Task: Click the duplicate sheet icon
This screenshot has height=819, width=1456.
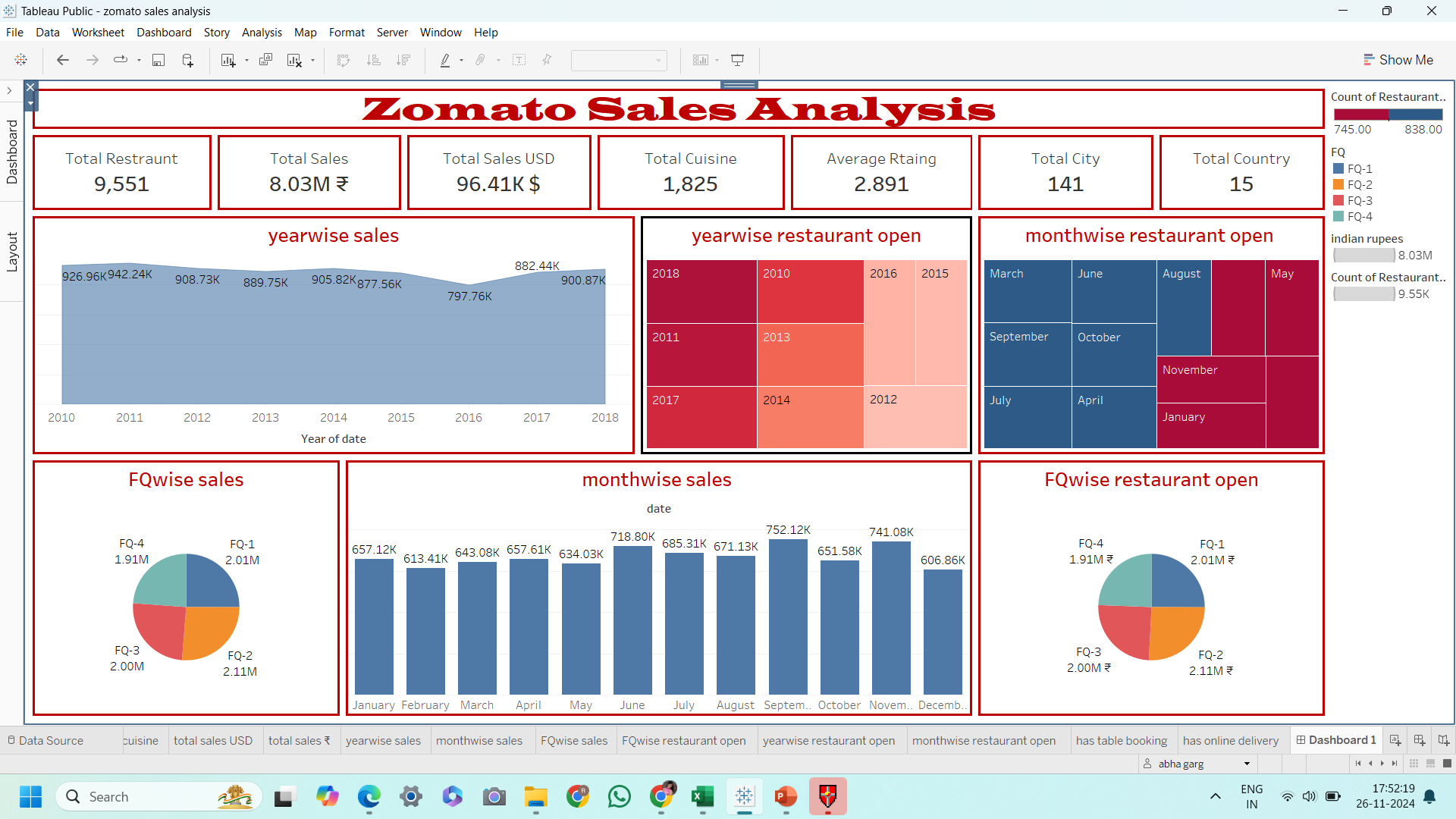Action: (265, 60)
